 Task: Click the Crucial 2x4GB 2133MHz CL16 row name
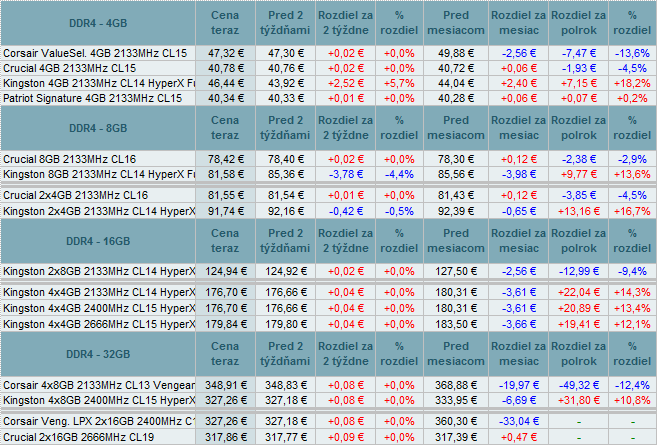point(75,195)
